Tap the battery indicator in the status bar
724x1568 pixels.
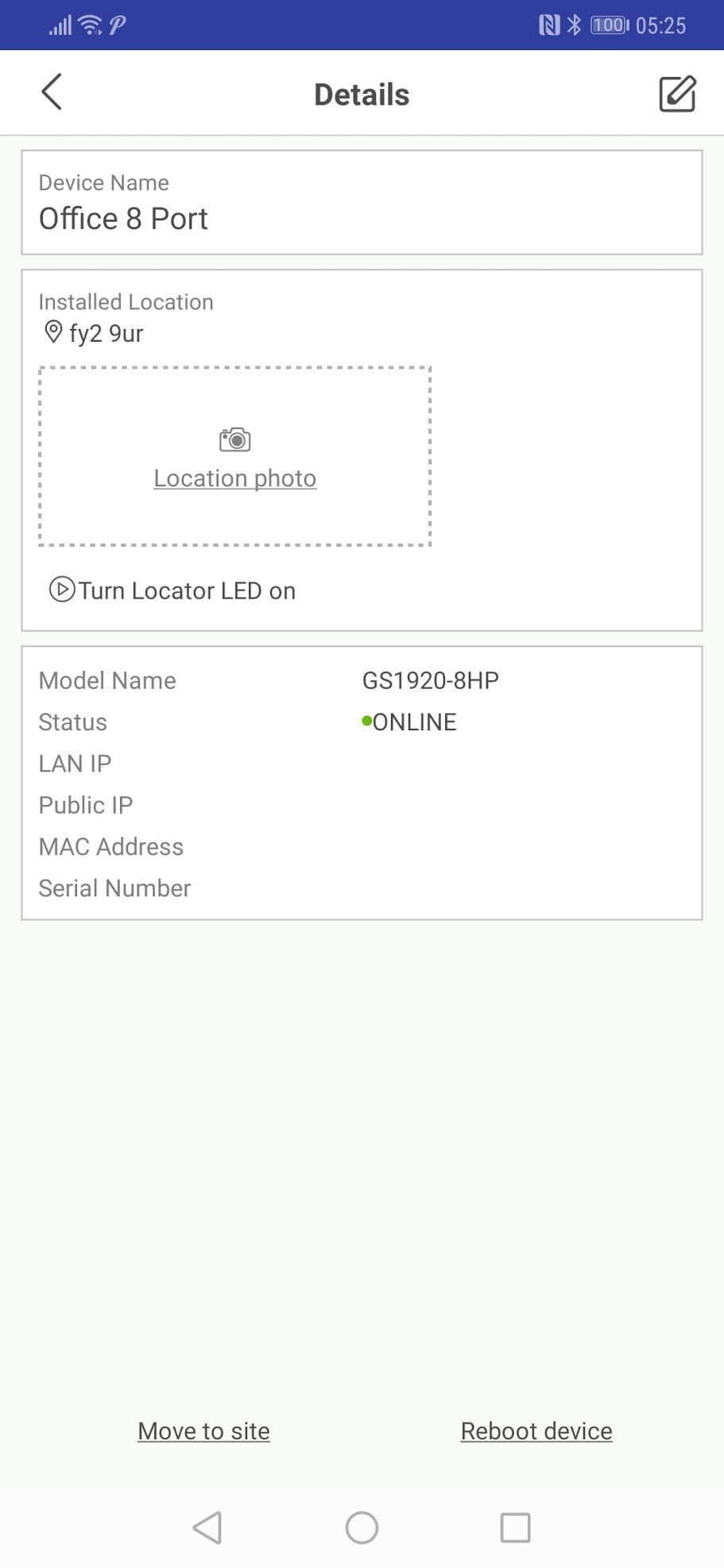(609, 25)
